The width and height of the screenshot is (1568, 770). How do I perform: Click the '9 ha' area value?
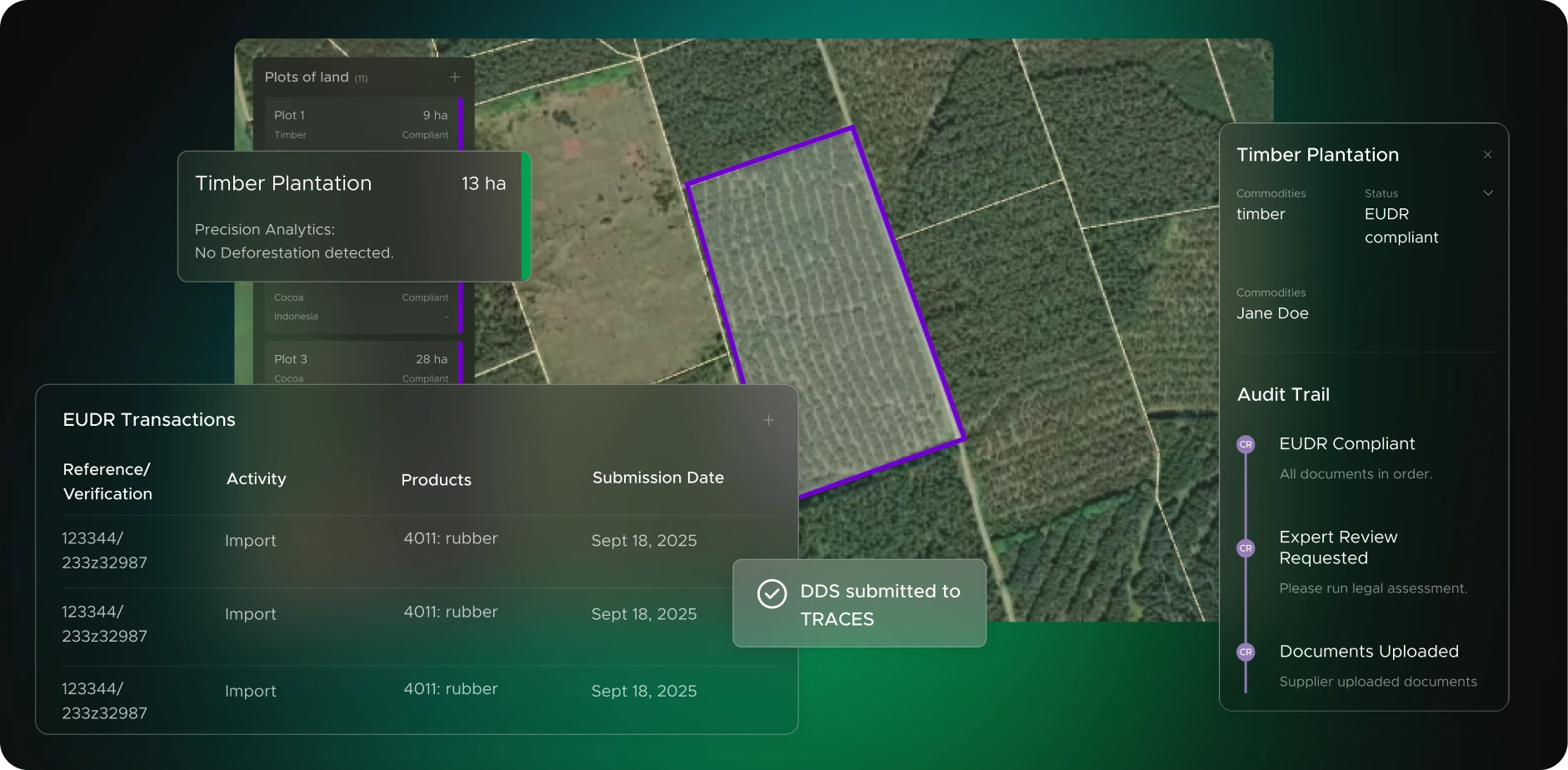tap(435, 115)
